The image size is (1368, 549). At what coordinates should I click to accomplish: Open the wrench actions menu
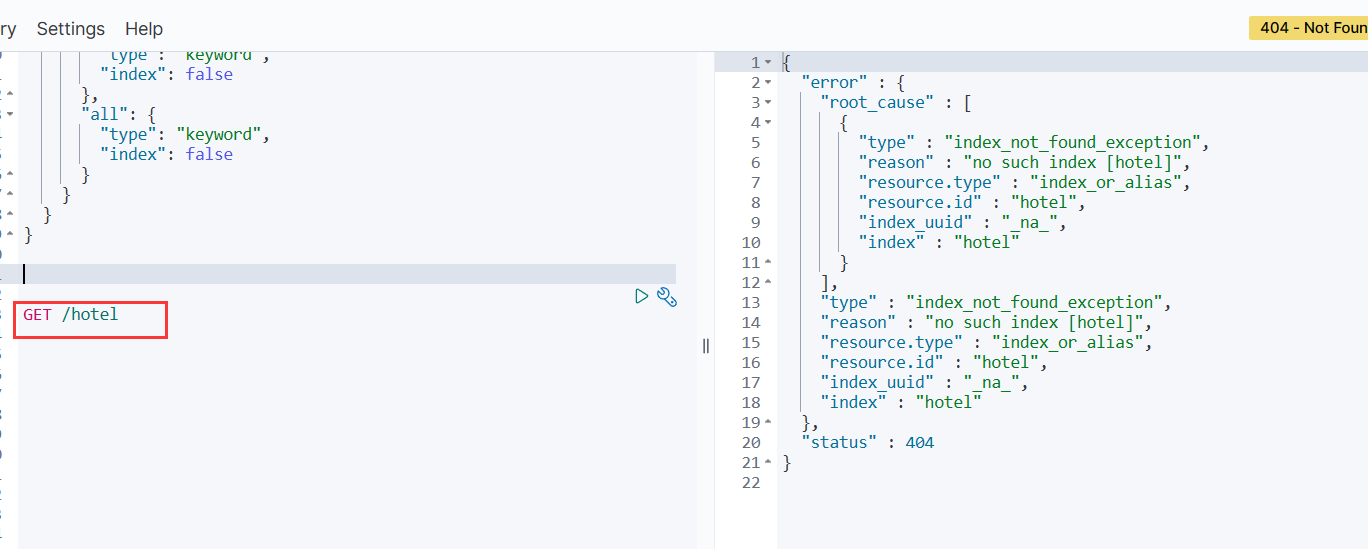(667, 296)
